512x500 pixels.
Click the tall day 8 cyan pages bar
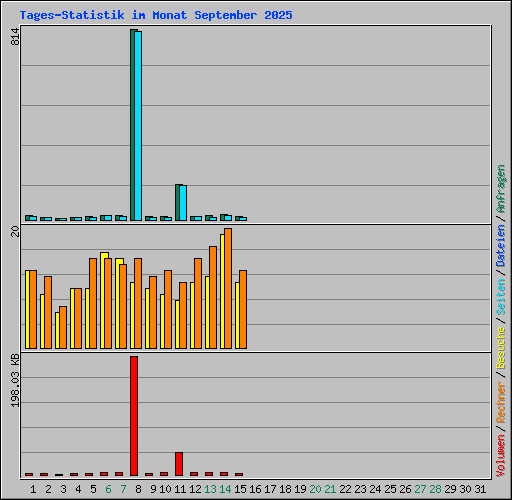(x=138, y=126)
